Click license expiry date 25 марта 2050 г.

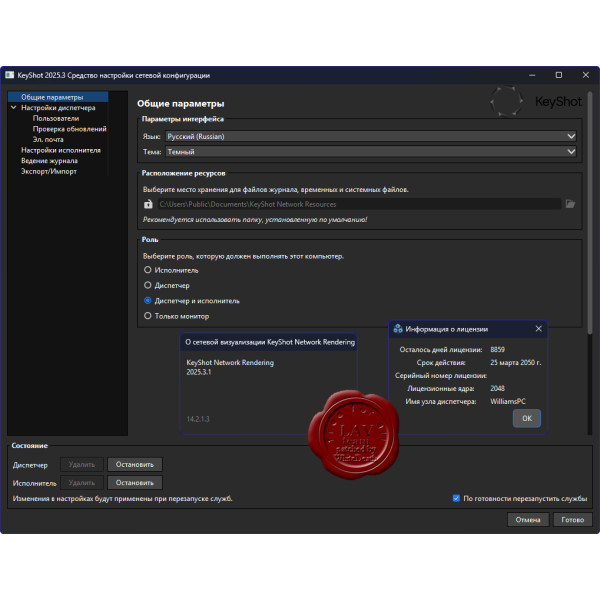[x=515, y=362]
